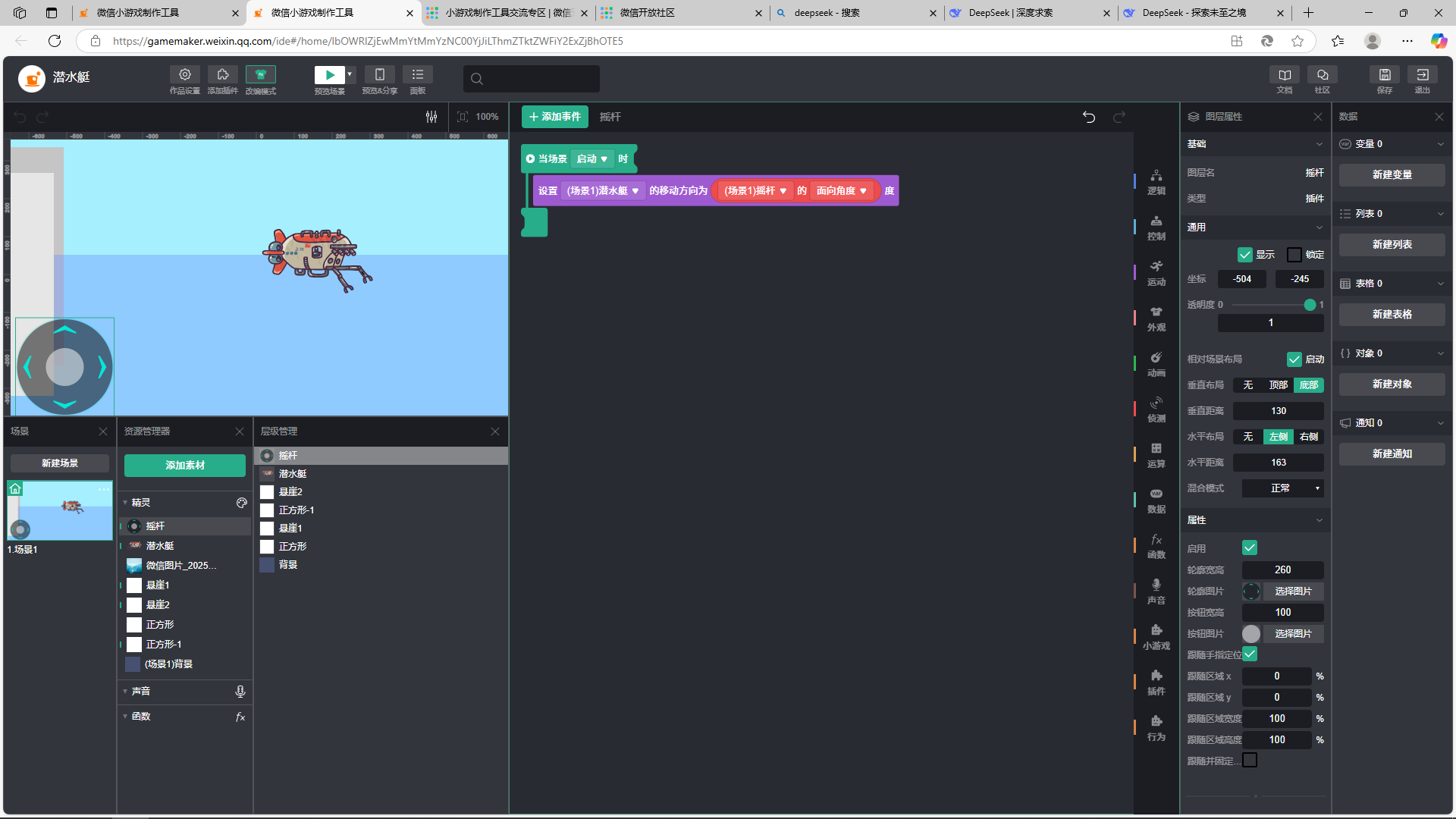Click the fit-to-screen icon beside 100%
This screenshot has height=819, width=1456.
463,117
